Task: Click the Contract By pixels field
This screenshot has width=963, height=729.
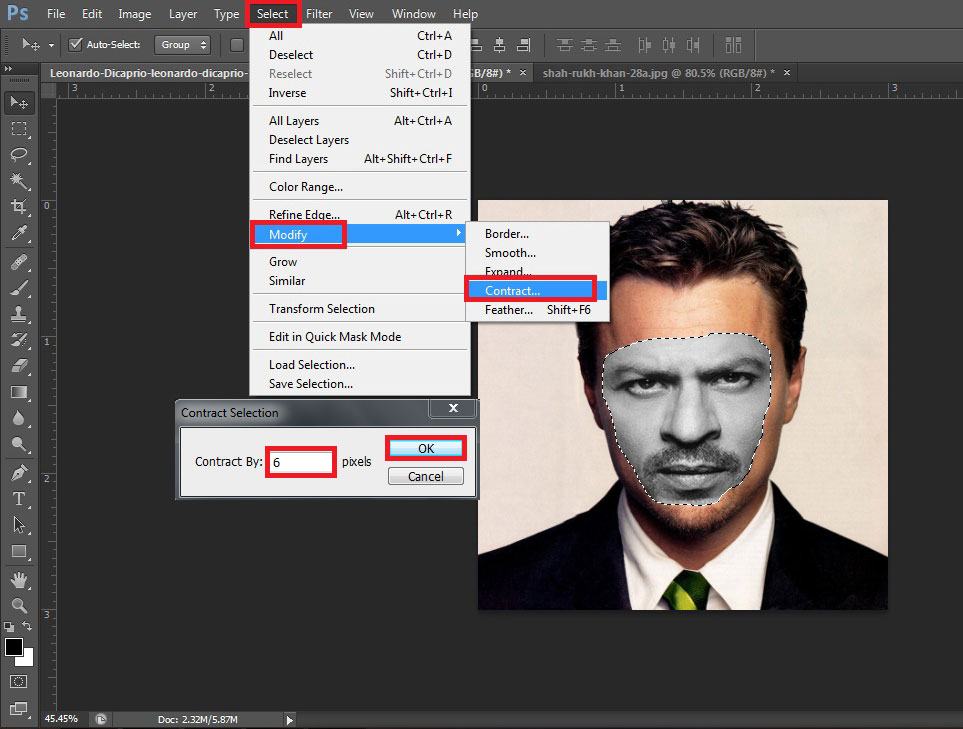Action: click(301, 462)
